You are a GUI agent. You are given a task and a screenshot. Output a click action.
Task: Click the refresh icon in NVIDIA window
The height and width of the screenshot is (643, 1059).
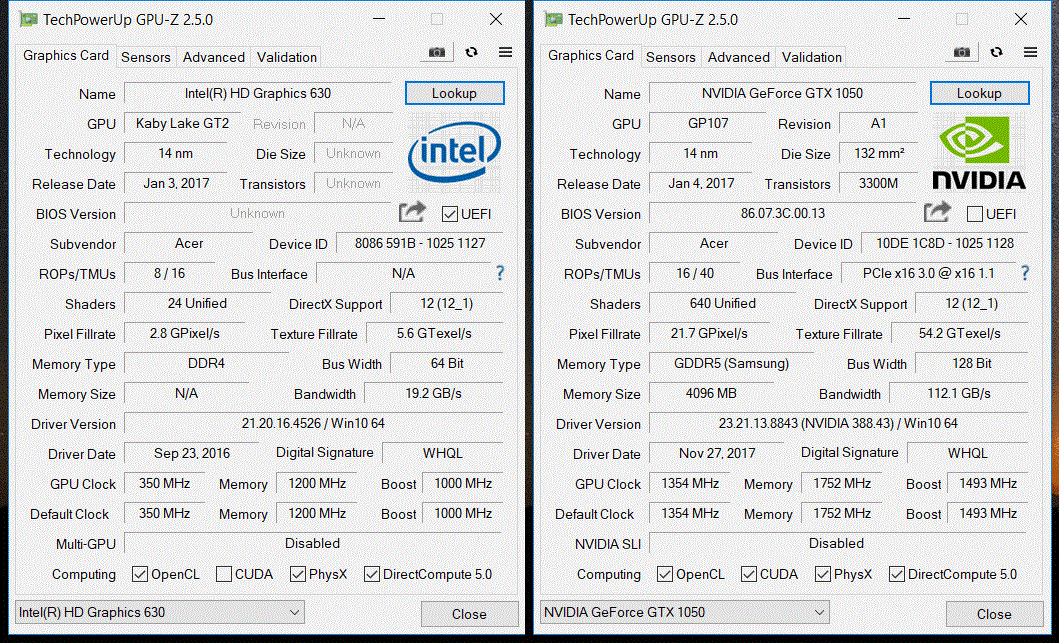(x=996, y=52)
